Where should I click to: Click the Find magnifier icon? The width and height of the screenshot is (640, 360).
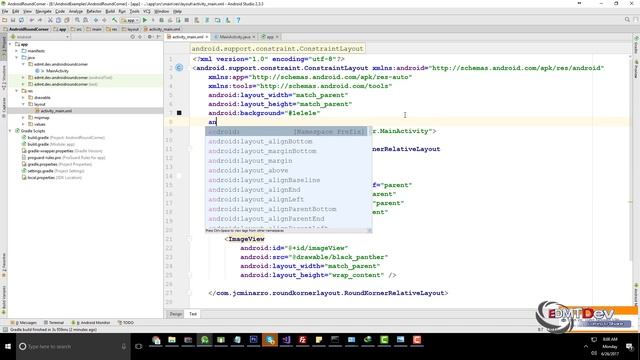77,20
